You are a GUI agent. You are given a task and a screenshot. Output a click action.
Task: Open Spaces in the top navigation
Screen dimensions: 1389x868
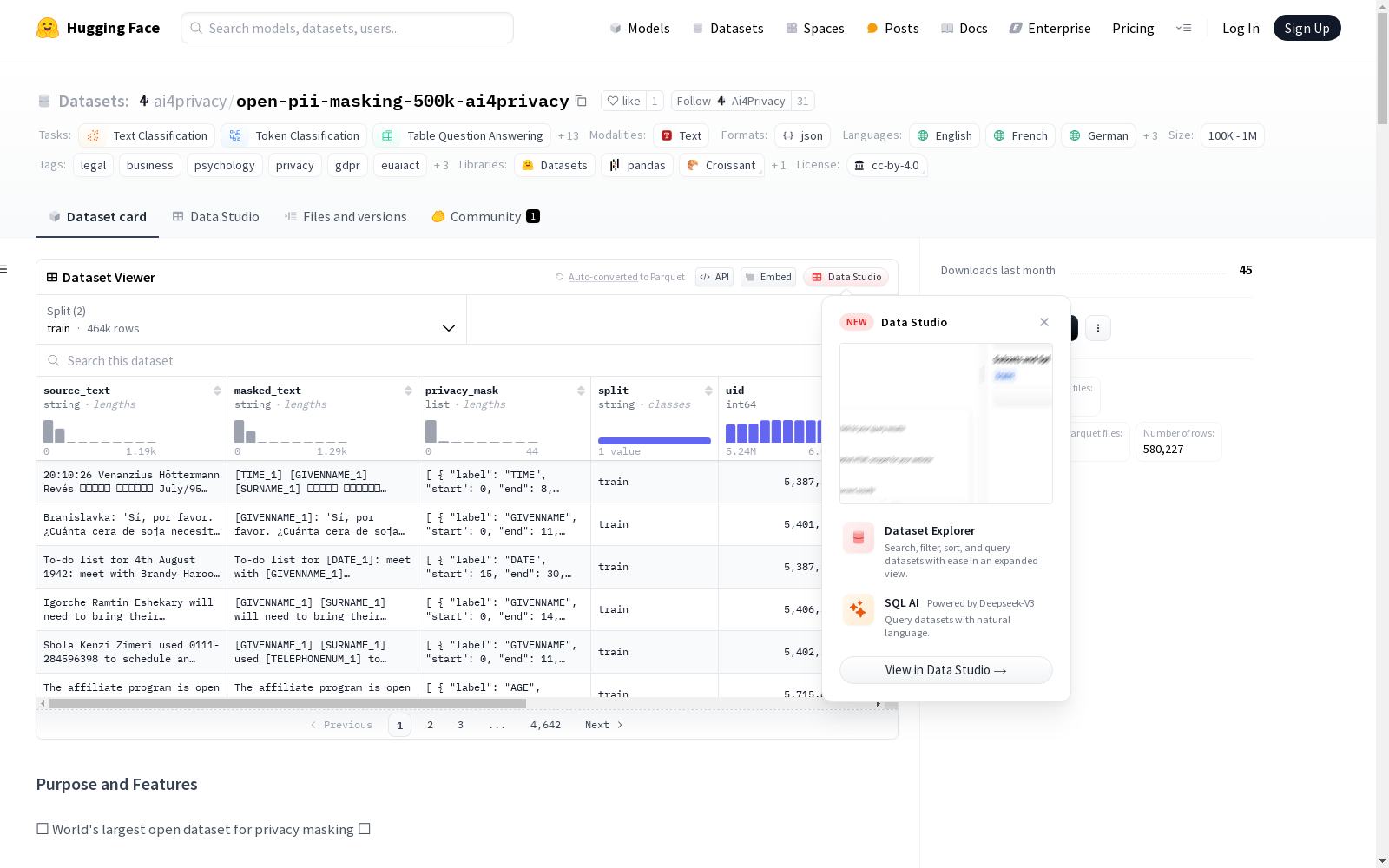[815, 29]
